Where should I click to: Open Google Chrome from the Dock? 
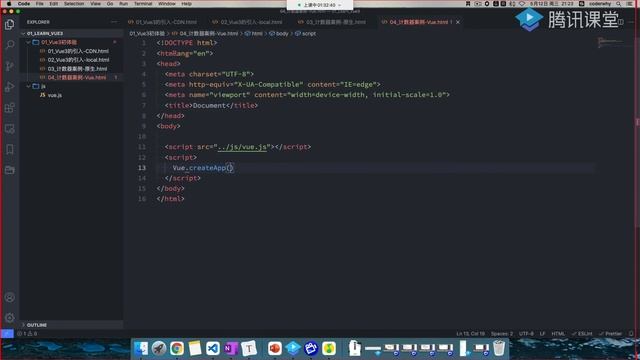click(x=177, y=348)
